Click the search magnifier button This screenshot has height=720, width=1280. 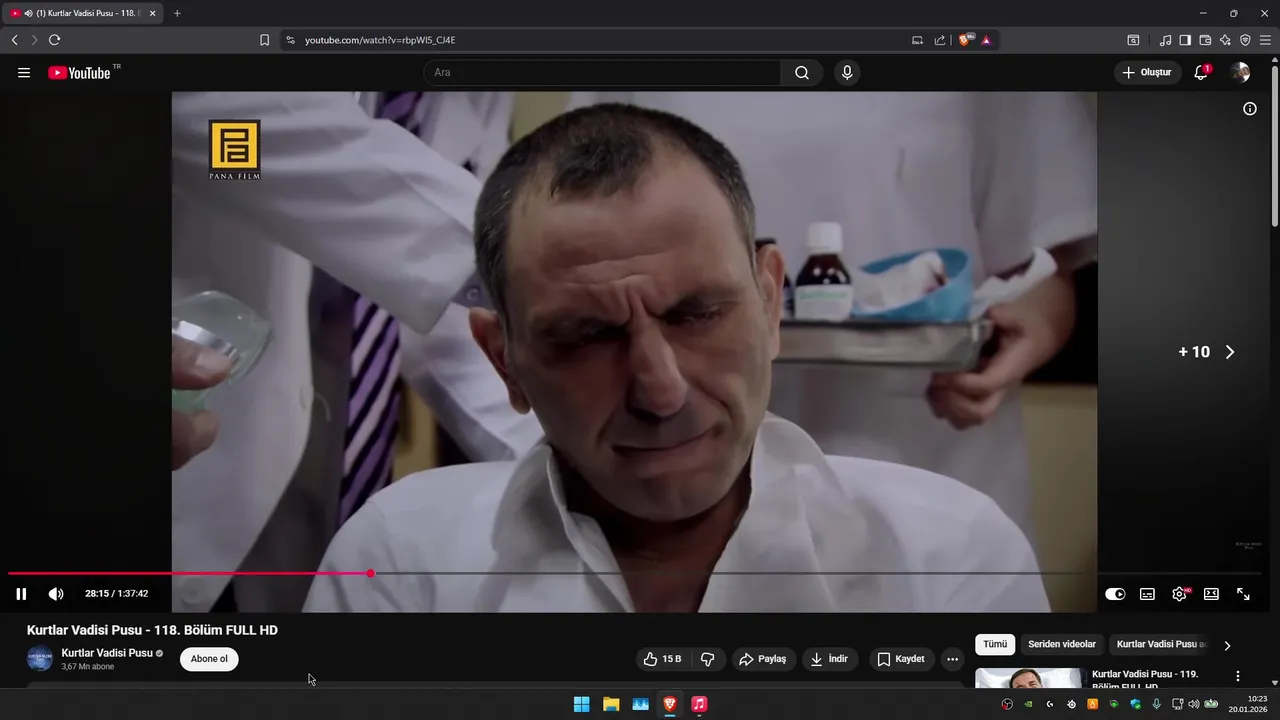(x=802, y=73)
